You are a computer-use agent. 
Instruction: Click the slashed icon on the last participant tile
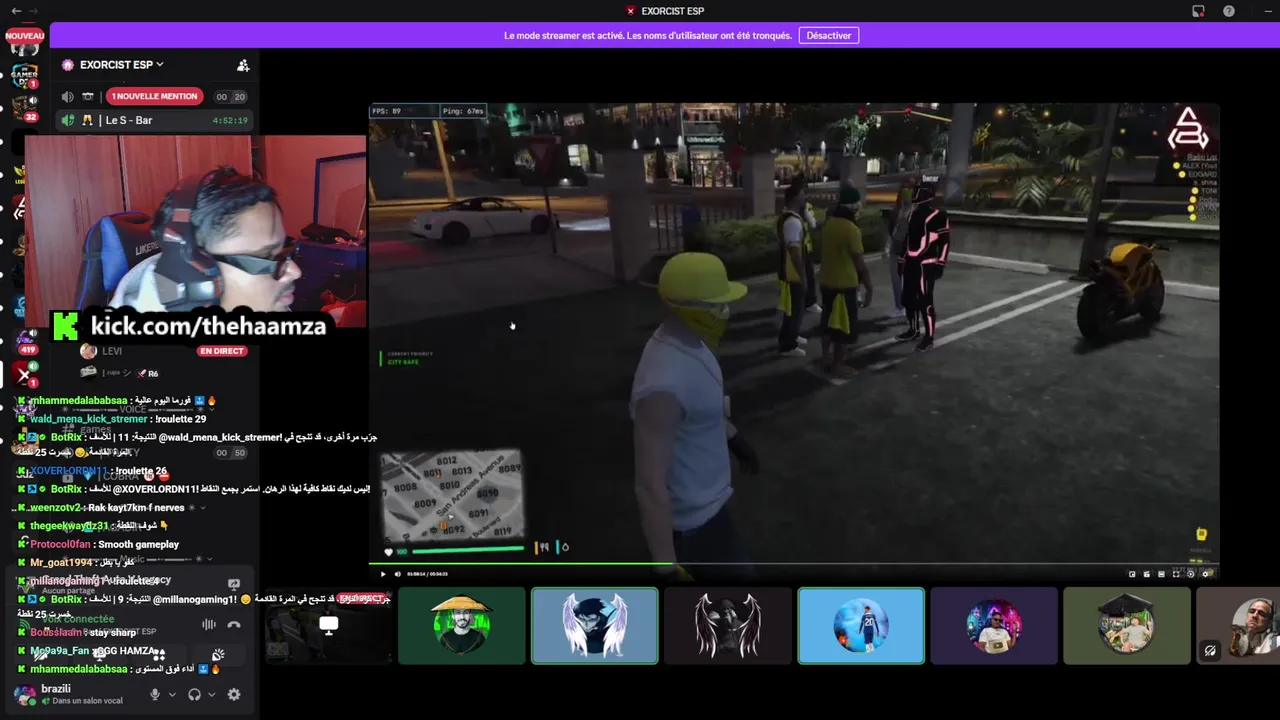click(x=1210, y=650)
